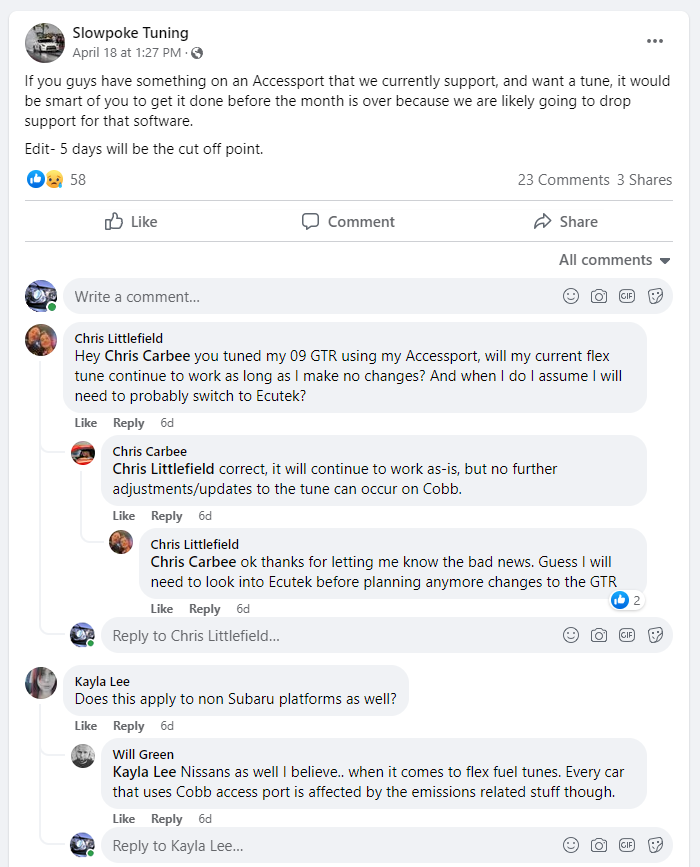Image resolution: width=700 pixels, height=867 pixels.
Task: Click the sticker icon in Reply to Chris Littlefield box
Action: (x=655, y=635)
